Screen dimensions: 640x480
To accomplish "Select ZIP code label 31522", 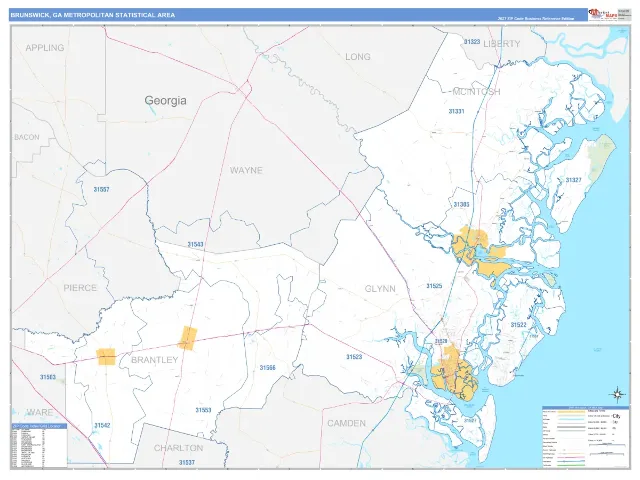I will coord(518,325).
